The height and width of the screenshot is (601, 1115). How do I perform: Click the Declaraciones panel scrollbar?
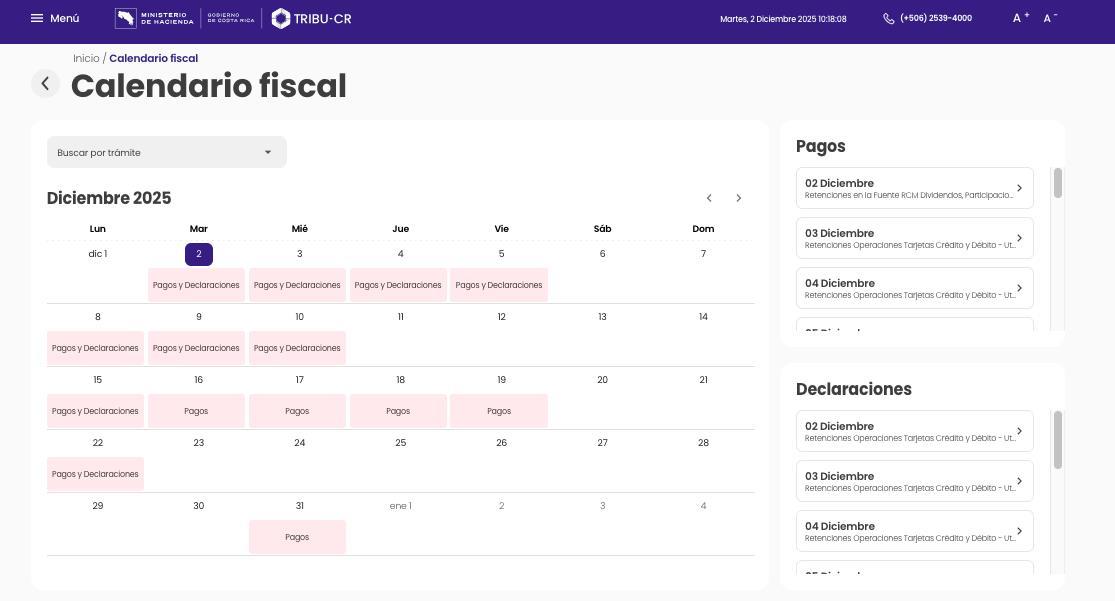pyautogui.click(x=1058, y=440)
